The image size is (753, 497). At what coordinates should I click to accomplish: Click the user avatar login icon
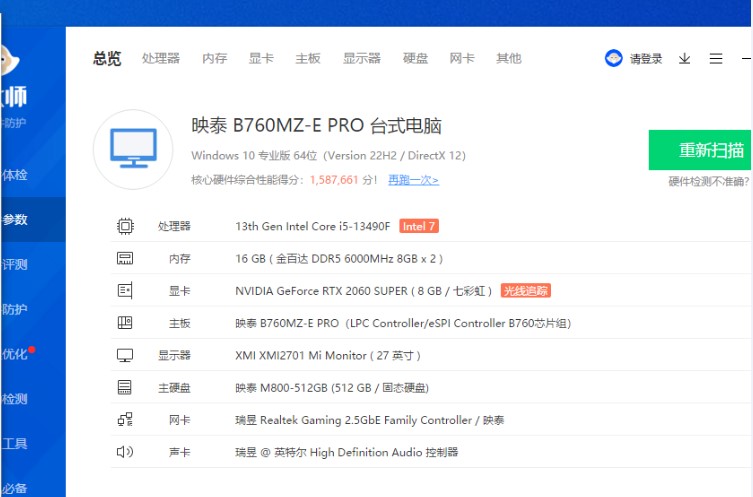pos(614,59)
